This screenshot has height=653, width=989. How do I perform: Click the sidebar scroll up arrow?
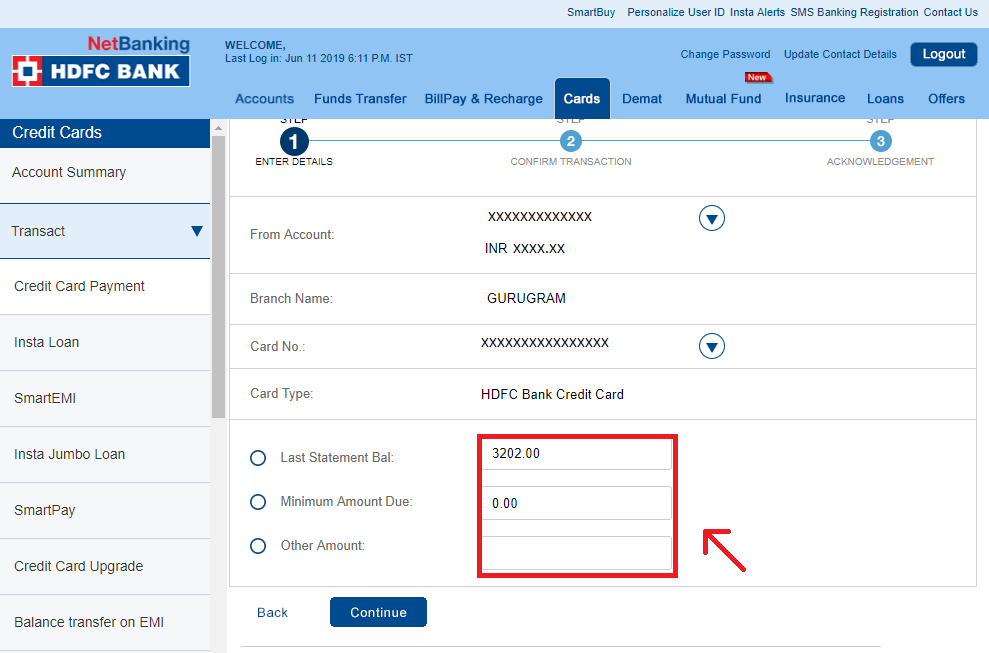click(x=218, y=127)
